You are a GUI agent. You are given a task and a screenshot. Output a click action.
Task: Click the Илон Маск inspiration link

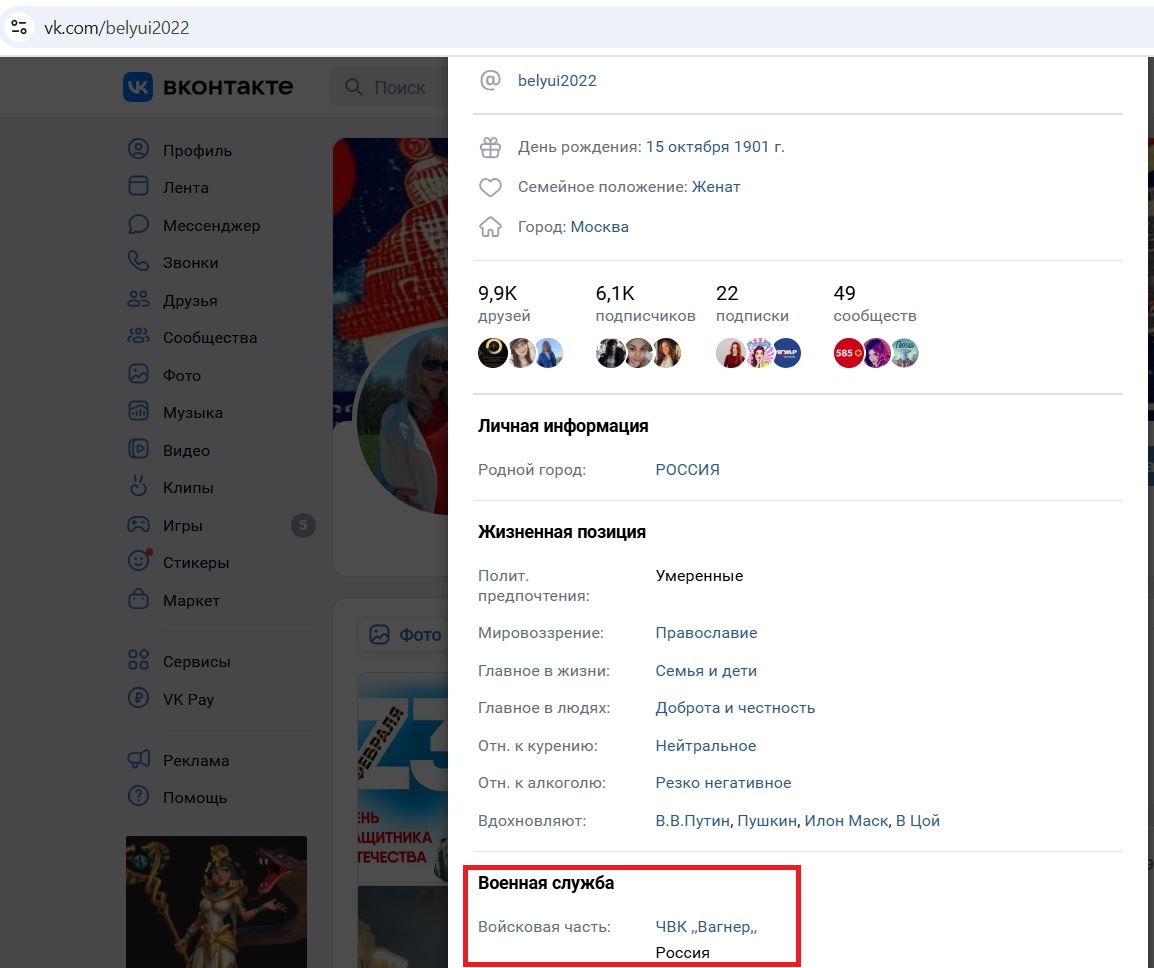(846, 821)
